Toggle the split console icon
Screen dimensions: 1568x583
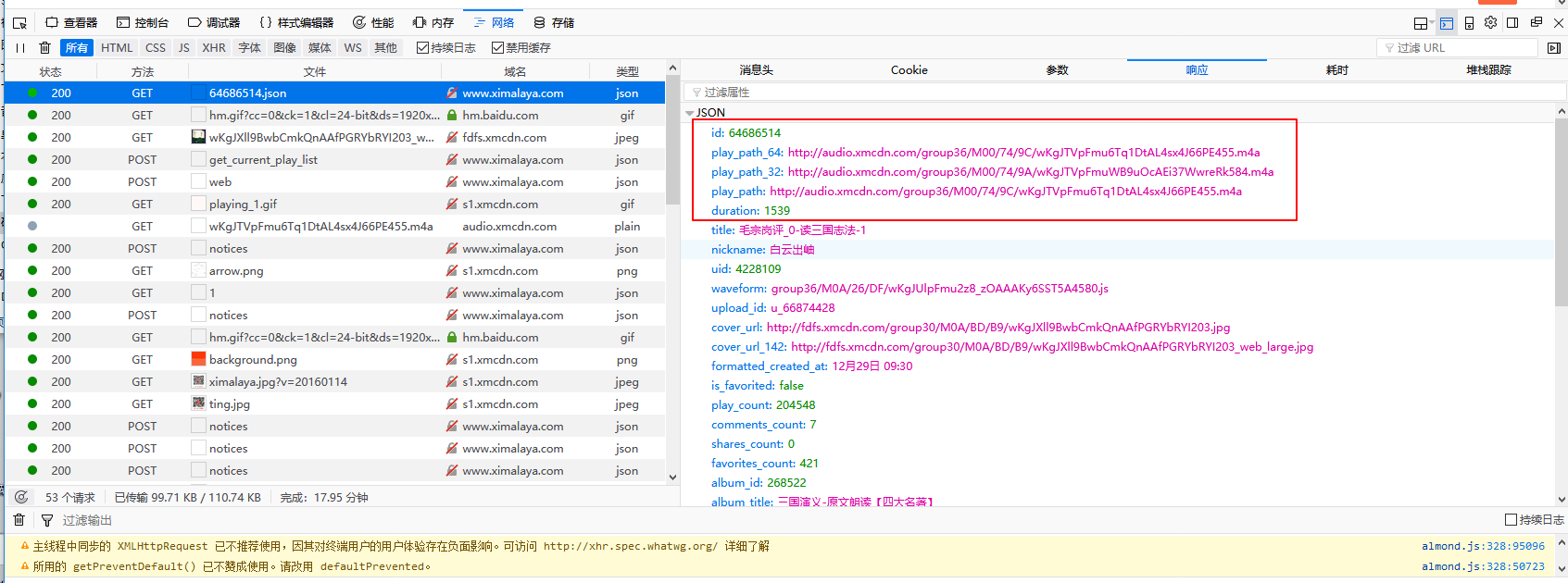1447,23
